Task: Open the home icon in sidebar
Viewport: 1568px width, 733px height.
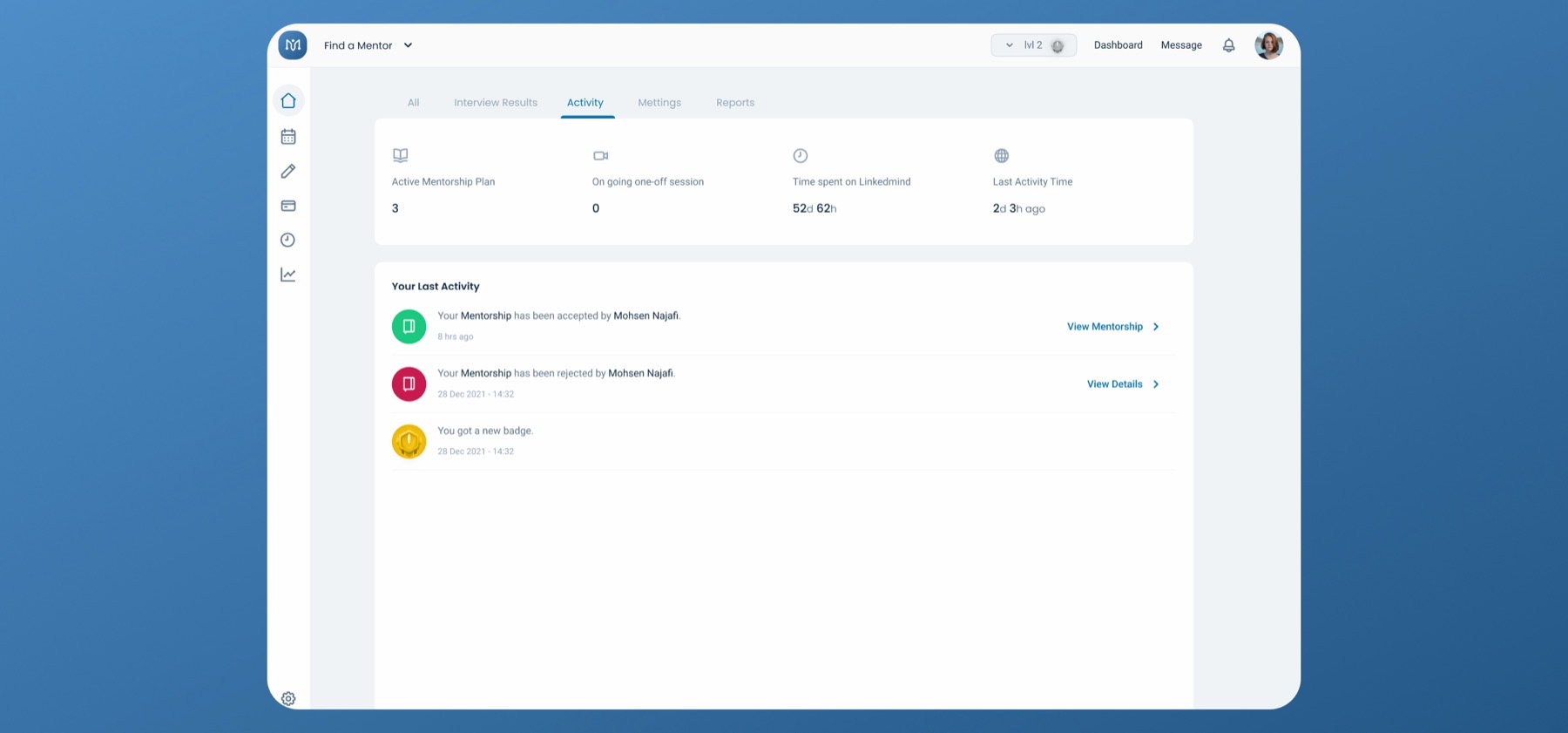Action: click(x=288, y=101)
